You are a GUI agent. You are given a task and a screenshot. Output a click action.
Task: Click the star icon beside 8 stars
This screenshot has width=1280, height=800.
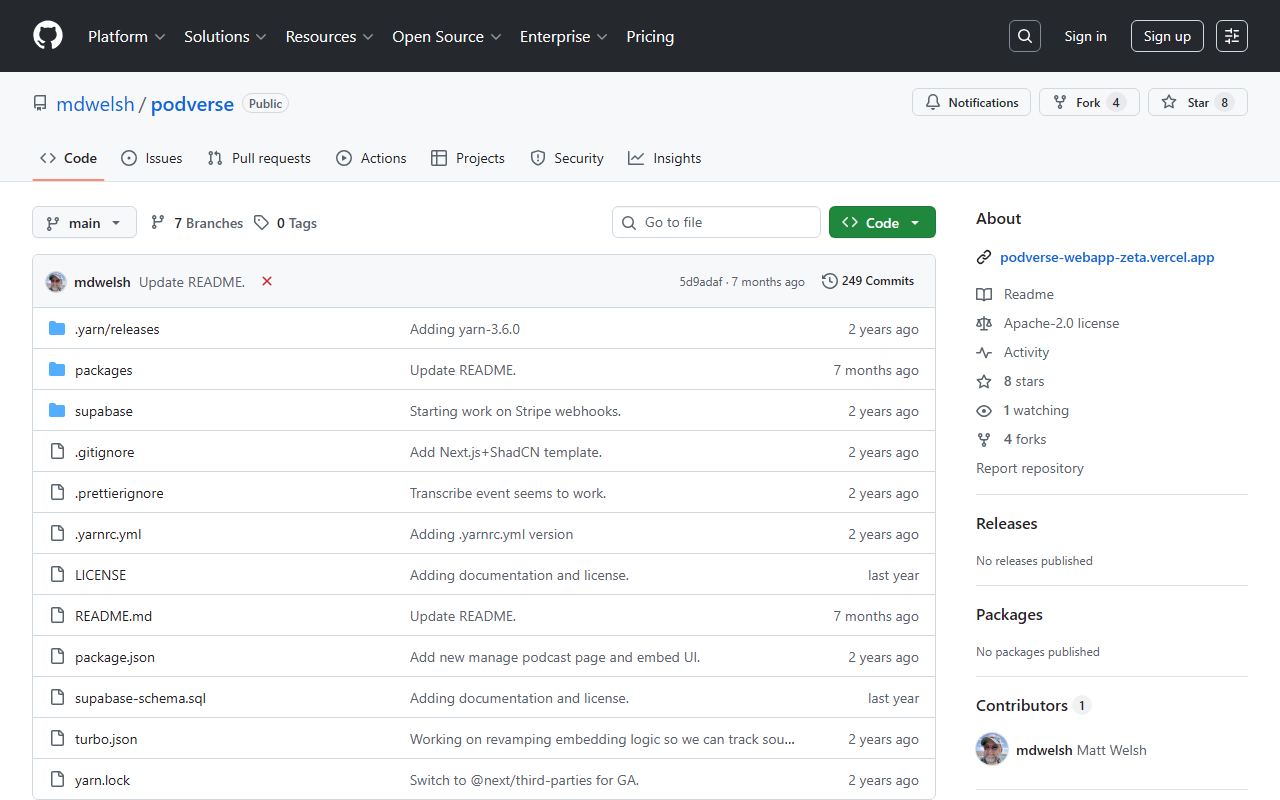point(984,381)
